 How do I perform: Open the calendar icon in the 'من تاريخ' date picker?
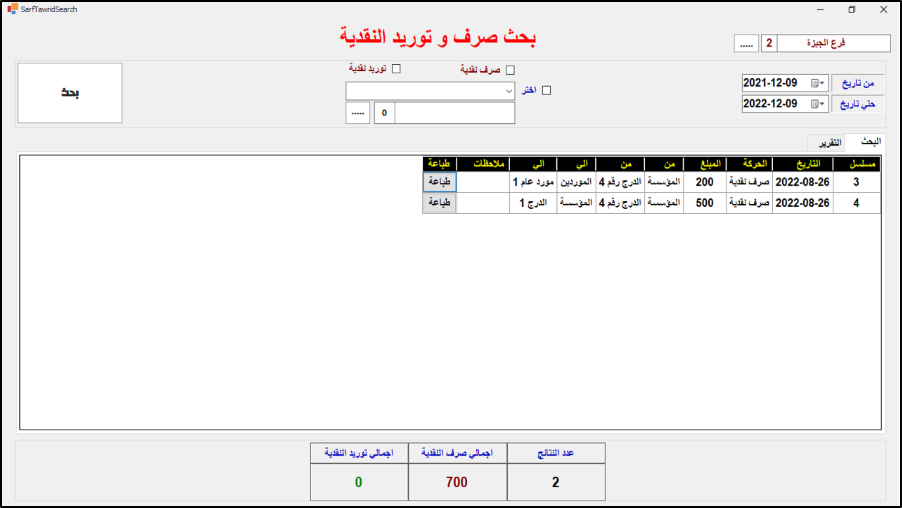(x=815, y=83)
